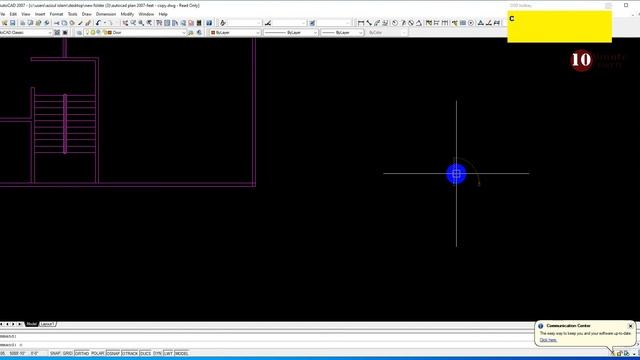Viewport: 640px width, 360px height.
Task: Toggle OTRACK in status bar
Action: (130, 353)
